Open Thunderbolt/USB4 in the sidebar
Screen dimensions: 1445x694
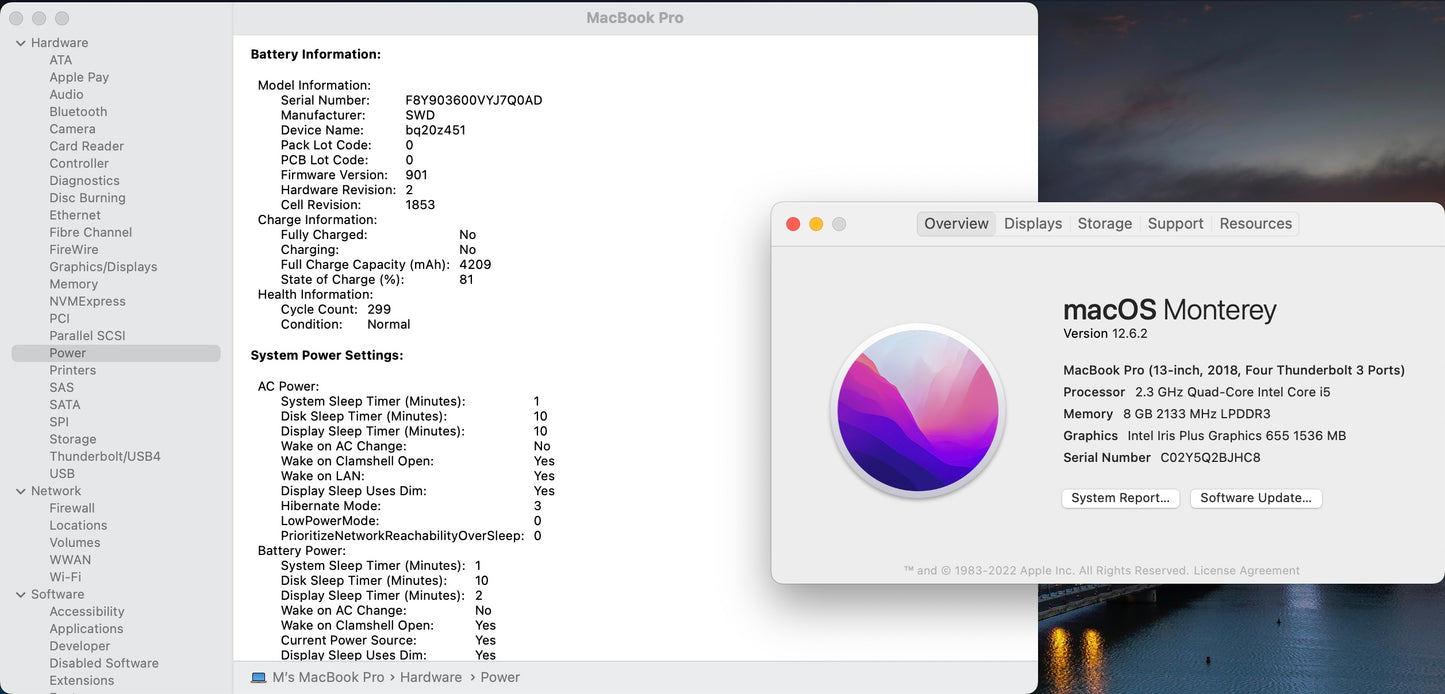click(x=105, y=456)
